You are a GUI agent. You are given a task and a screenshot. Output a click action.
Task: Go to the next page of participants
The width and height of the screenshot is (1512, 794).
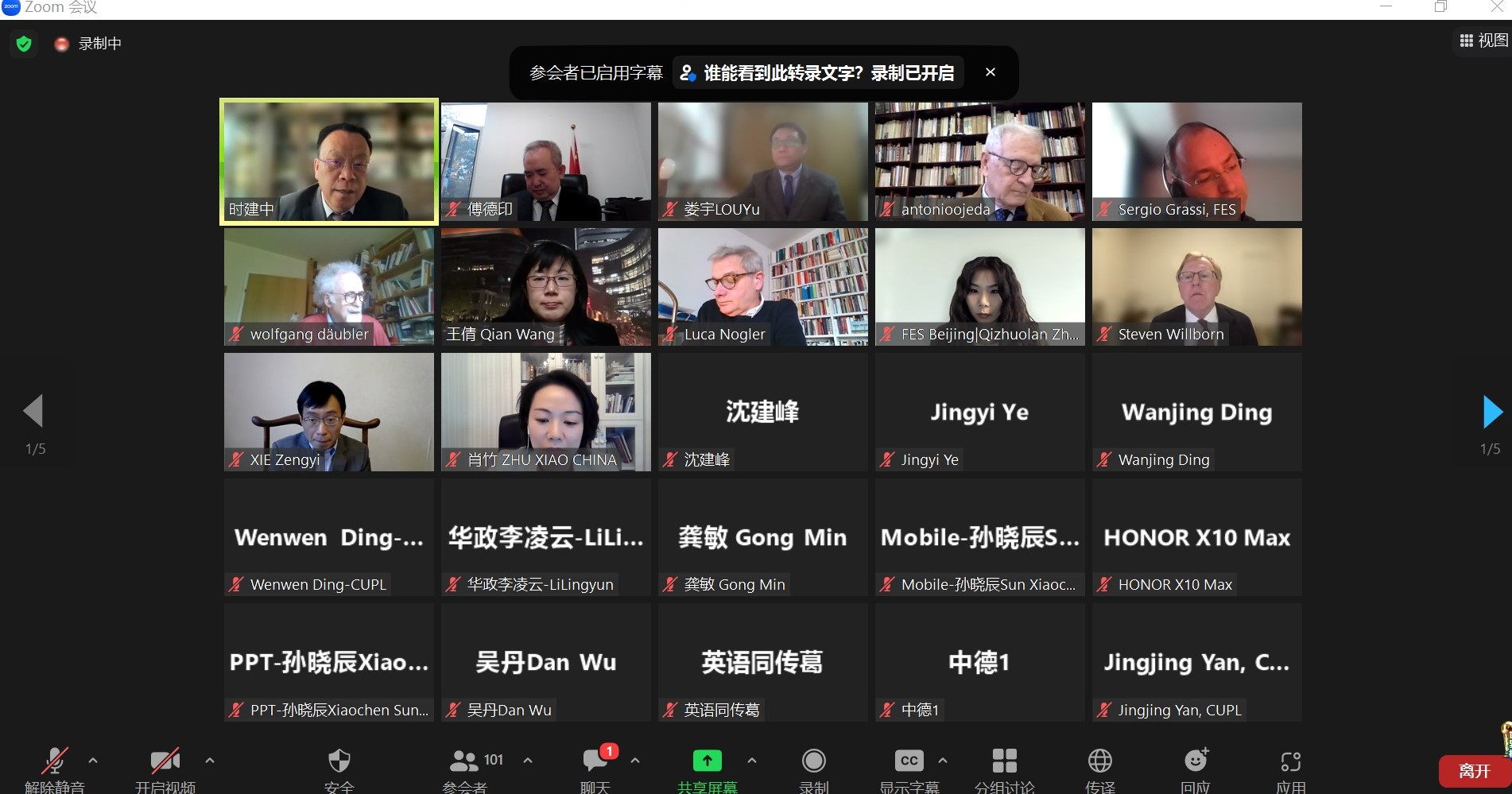(1492, 412)
